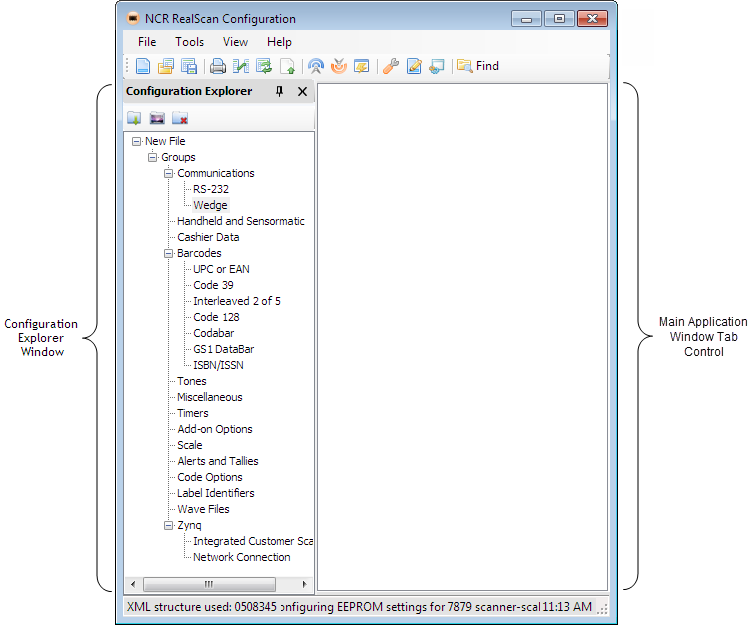Select the Wedge tree item

[210, 205]
